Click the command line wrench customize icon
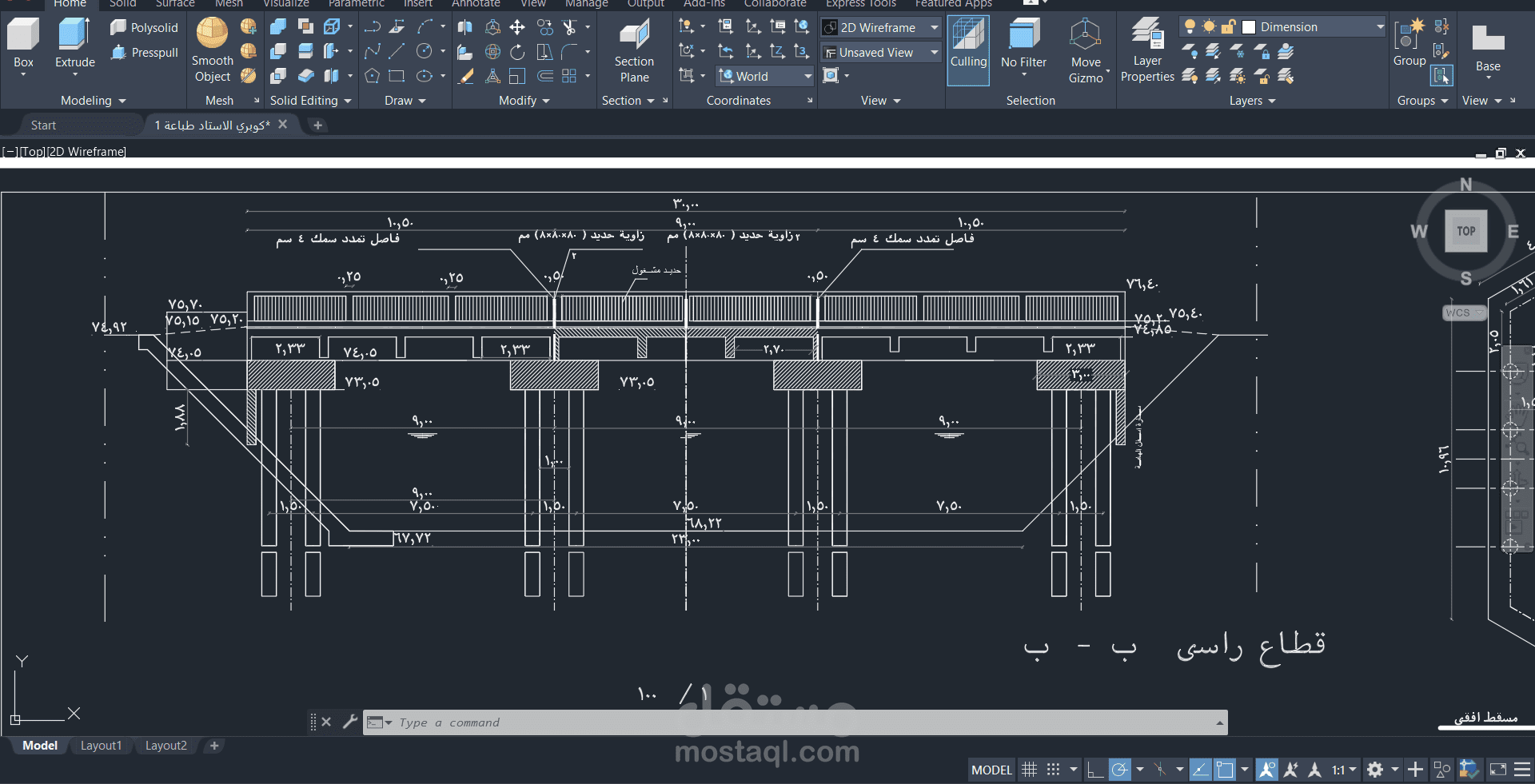This screenshot has height=784, width=1535. (x=349, y=722)
